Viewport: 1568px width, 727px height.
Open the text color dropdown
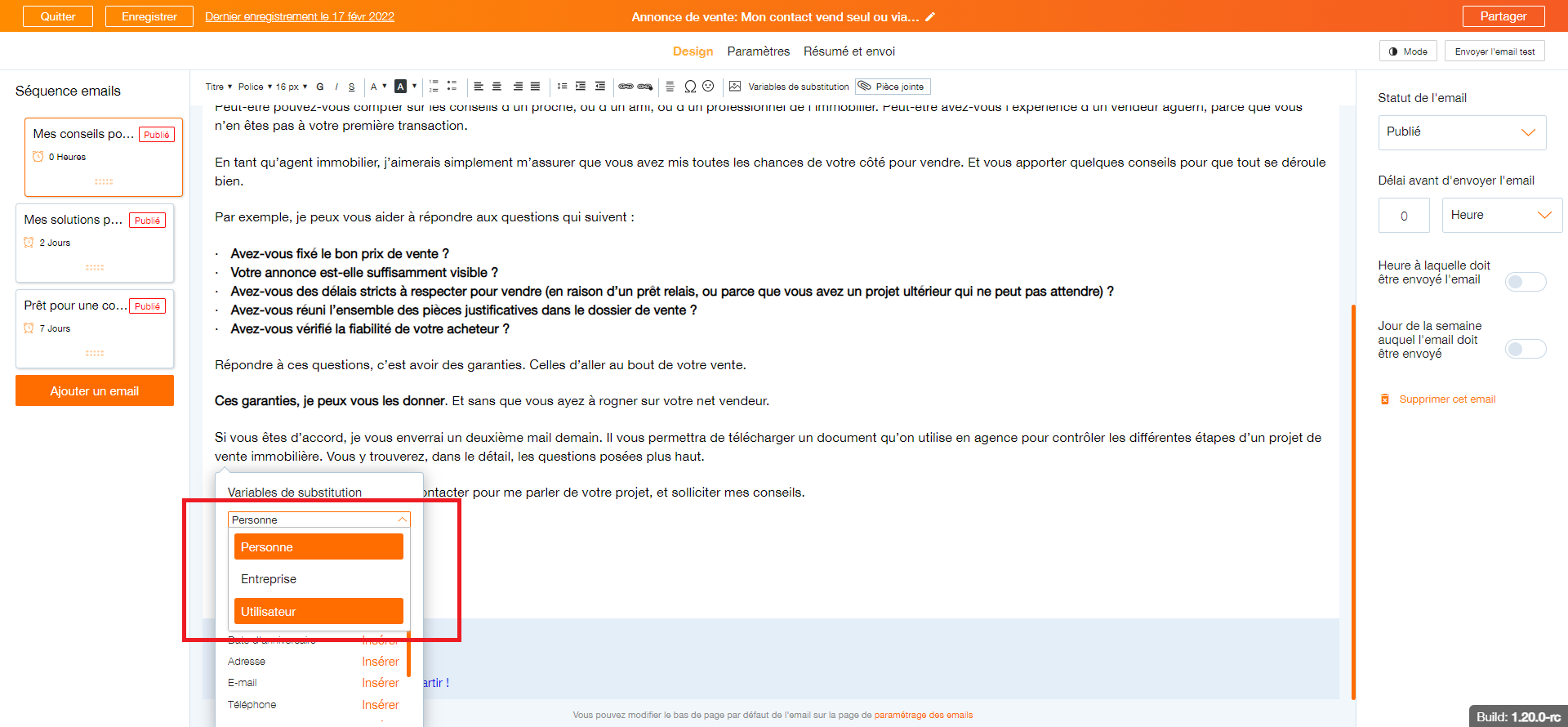pos(378,87)
